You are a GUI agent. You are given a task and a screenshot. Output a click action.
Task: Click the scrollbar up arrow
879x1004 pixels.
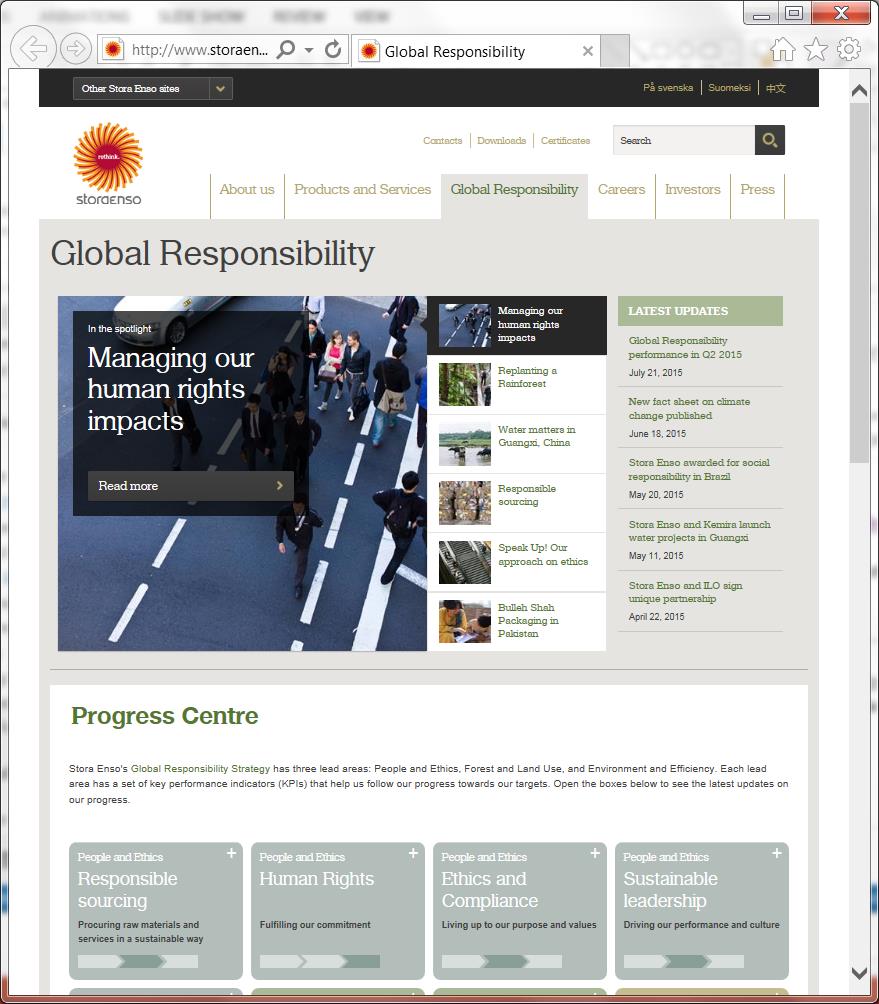coord(859,91)
